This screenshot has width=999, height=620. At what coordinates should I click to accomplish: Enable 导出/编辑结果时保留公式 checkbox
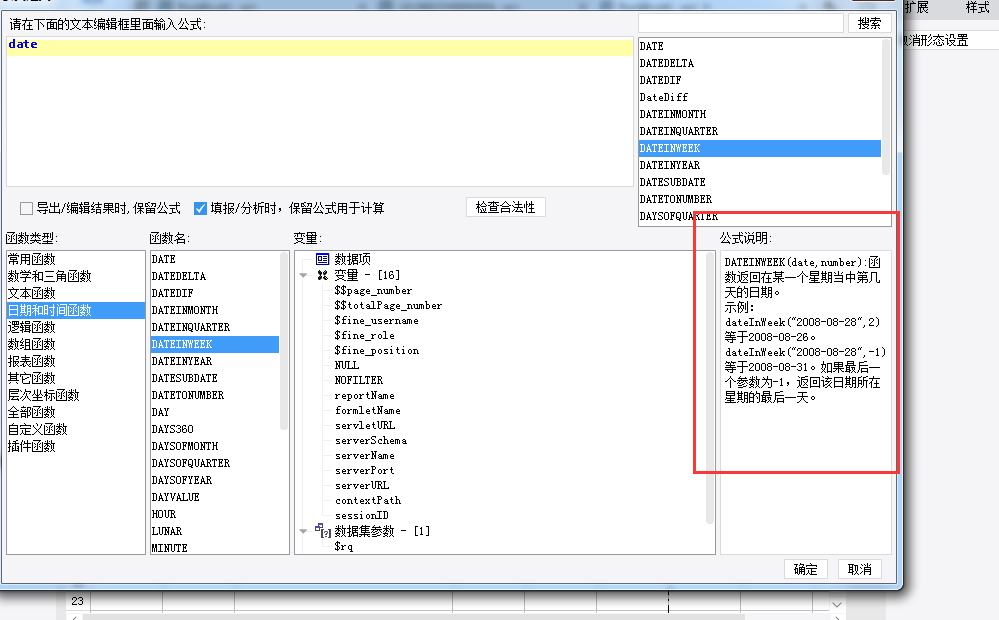[x=26, y=208]
